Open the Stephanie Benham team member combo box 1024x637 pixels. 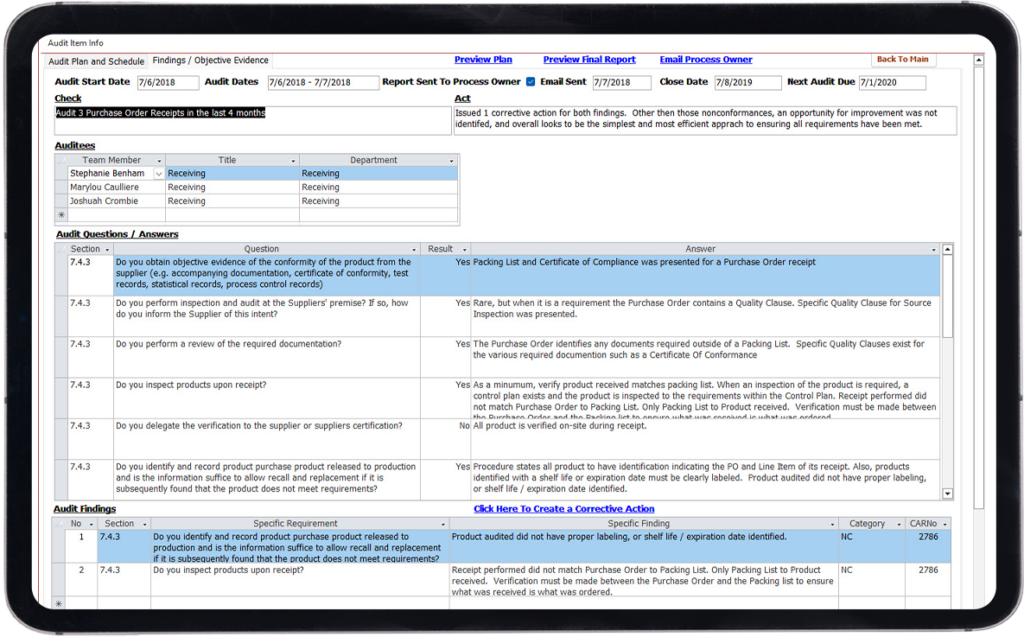point(160,174)
